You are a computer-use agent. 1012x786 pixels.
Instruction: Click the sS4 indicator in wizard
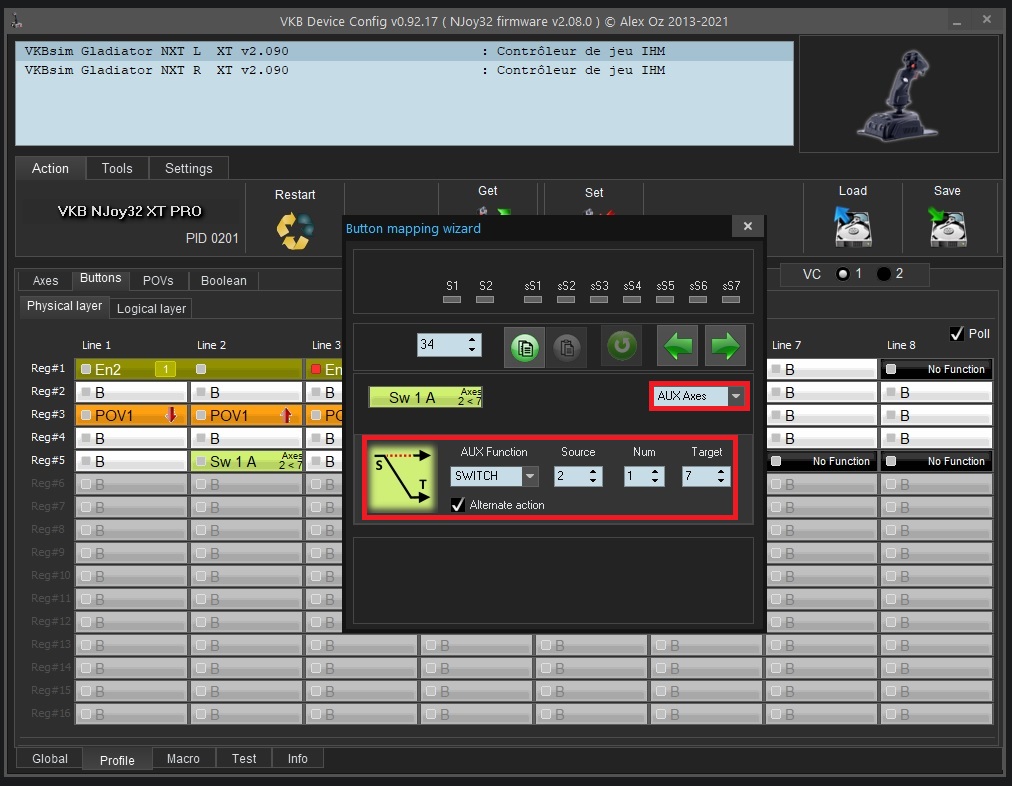tap(632, 299)
